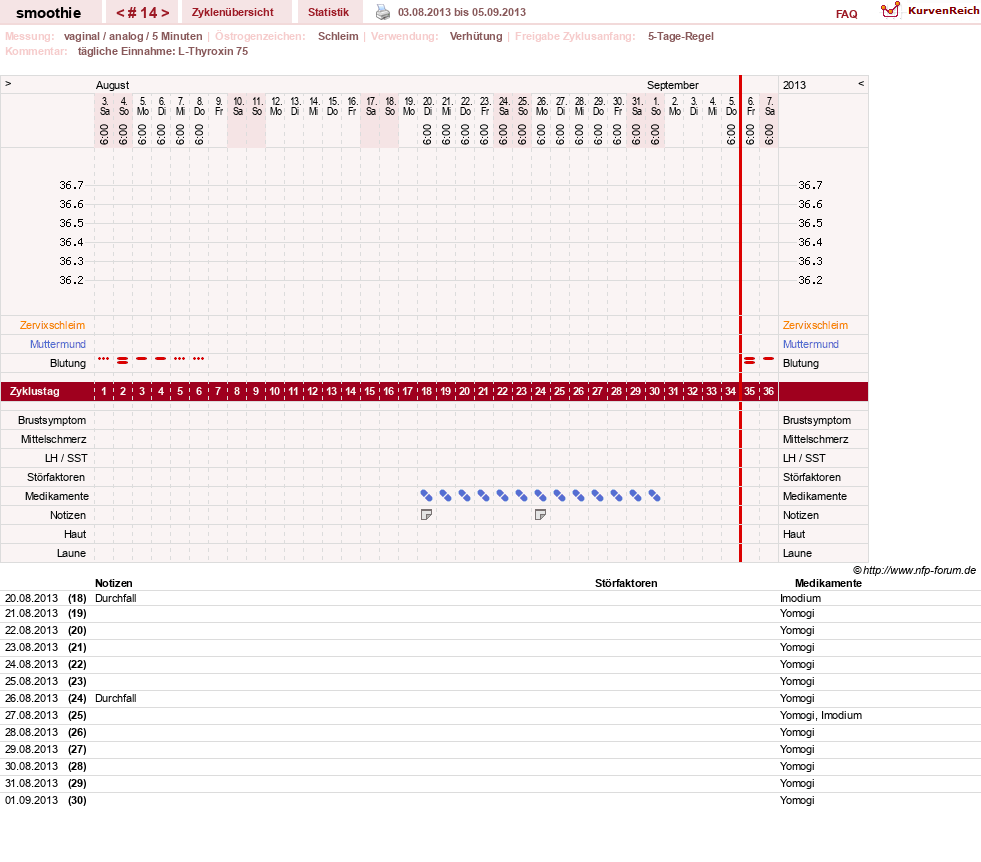The height and width of the screenshot is (862, 981).
Task: Select cycle day 14 in the Zyklustag bar
Action: point(350,392)
